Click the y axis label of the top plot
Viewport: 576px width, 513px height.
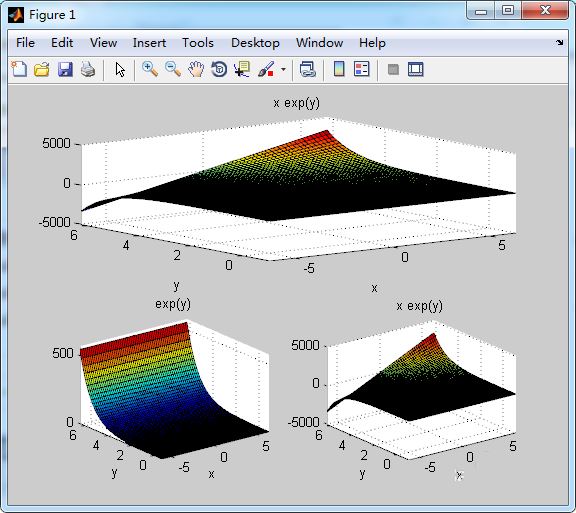coord(176,285)
